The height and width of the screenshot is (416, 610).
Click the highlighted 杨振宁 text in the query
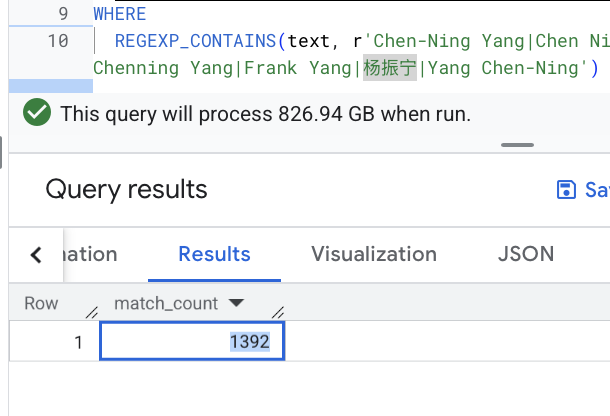click(390, 68)
